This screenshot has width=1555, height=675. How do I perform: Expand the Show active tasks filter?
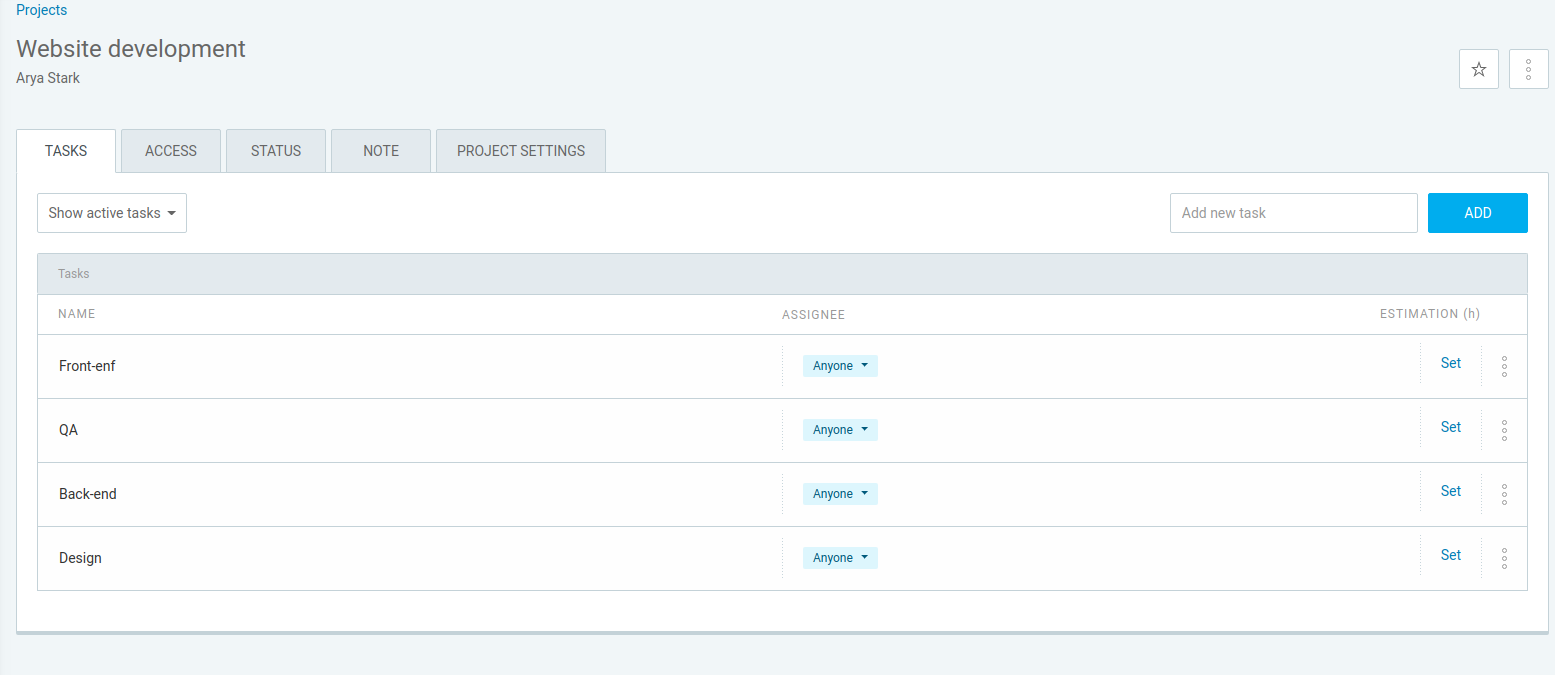[x=112, y=213]
